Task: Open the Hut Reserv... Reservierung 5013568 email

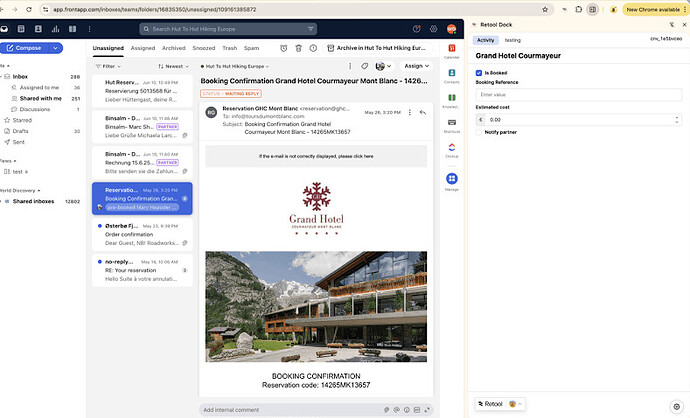Action: pyautogui.click(x=142, y=91)
